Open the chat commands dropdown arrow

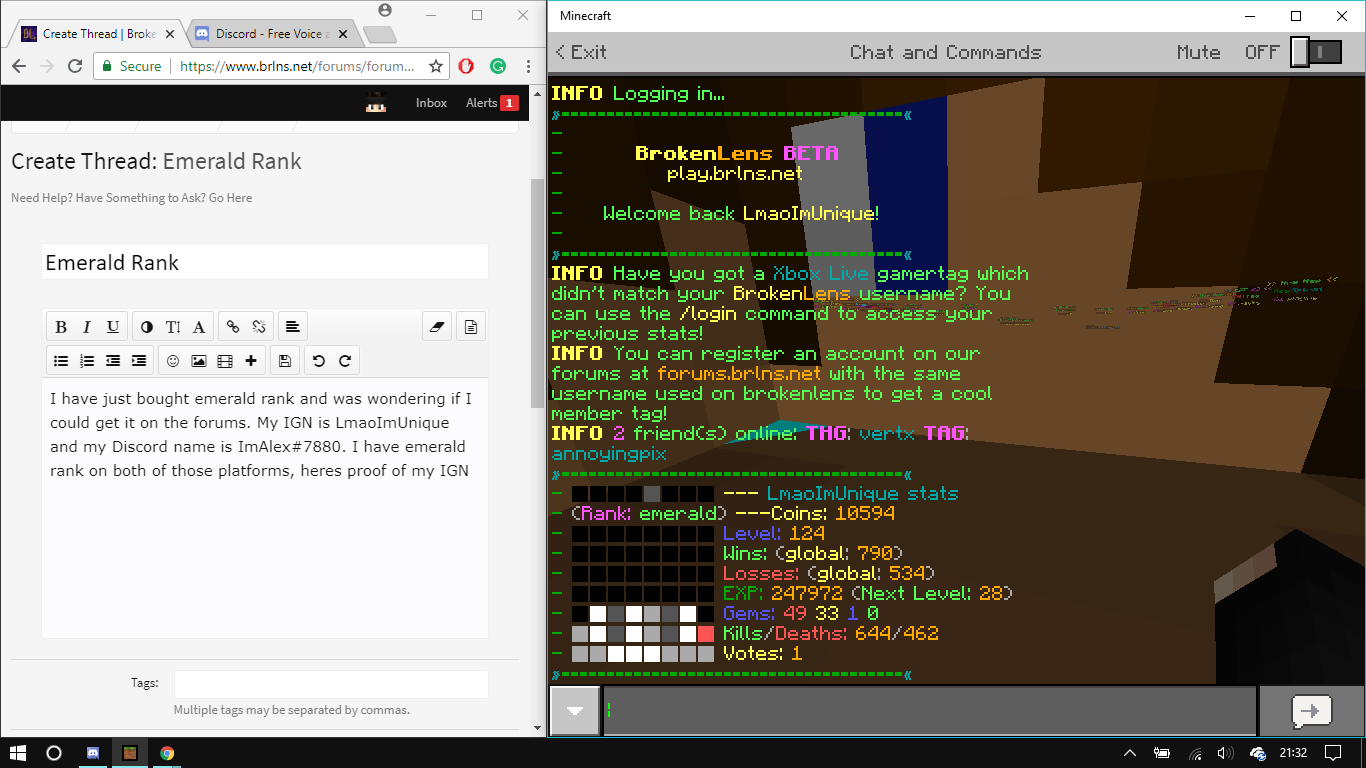coord(575,711)
